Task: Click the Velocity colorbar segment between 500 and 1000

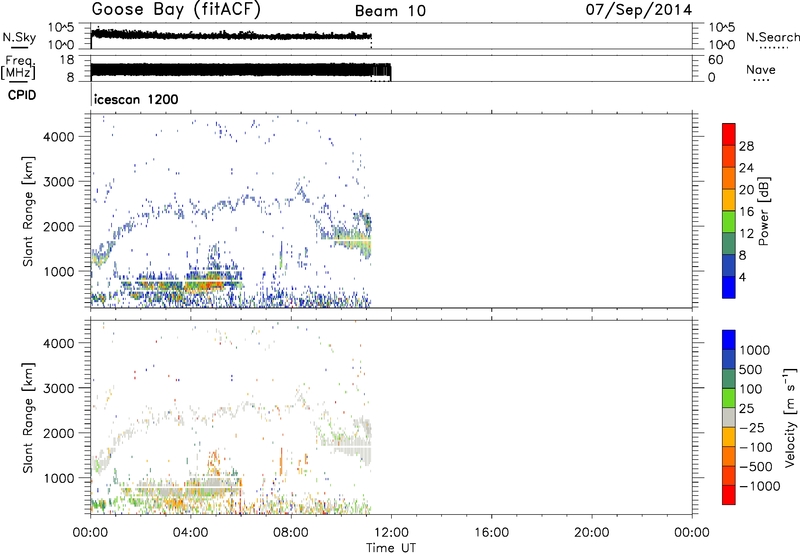Action: click(x=729, y=360)
